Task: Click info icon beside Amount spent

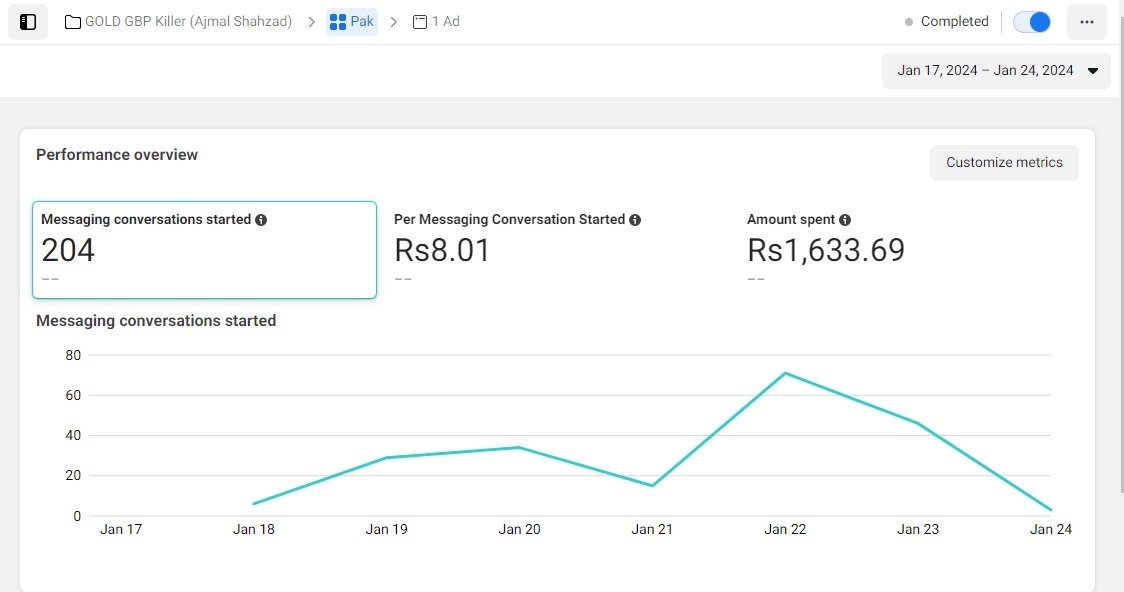Action: click(845, 220)
